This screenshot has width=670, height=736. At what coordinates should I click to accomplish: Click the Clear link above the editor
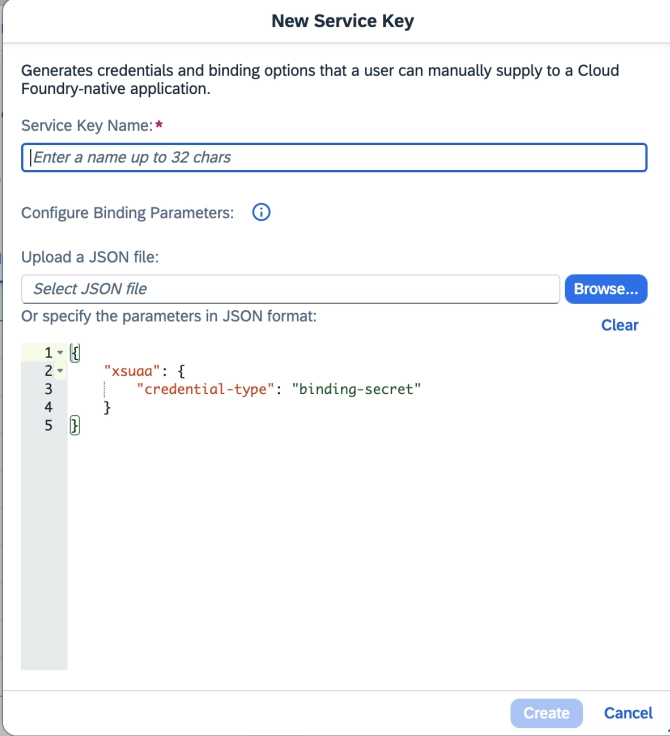[x=619, y=325]
